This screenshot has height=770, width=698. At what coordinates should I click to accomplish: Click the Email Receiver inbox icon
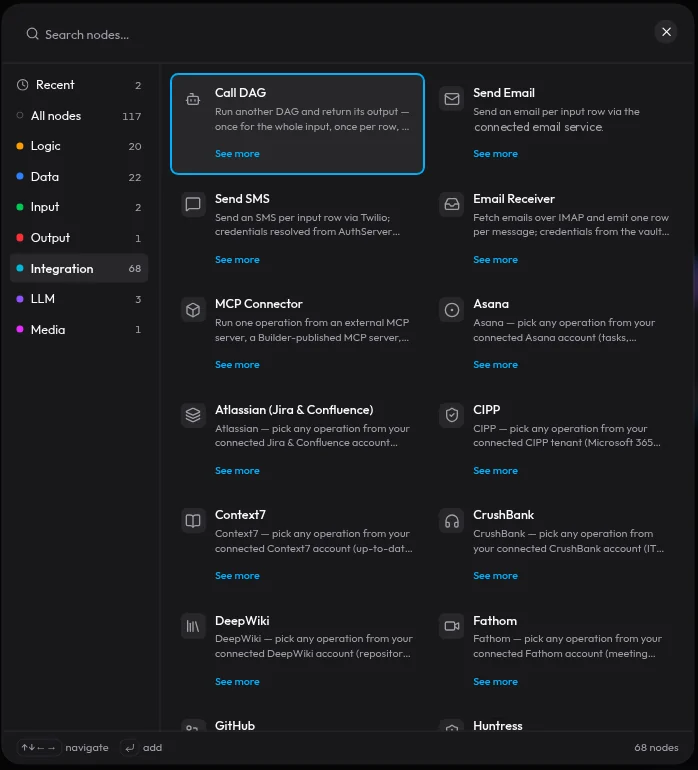451,204
